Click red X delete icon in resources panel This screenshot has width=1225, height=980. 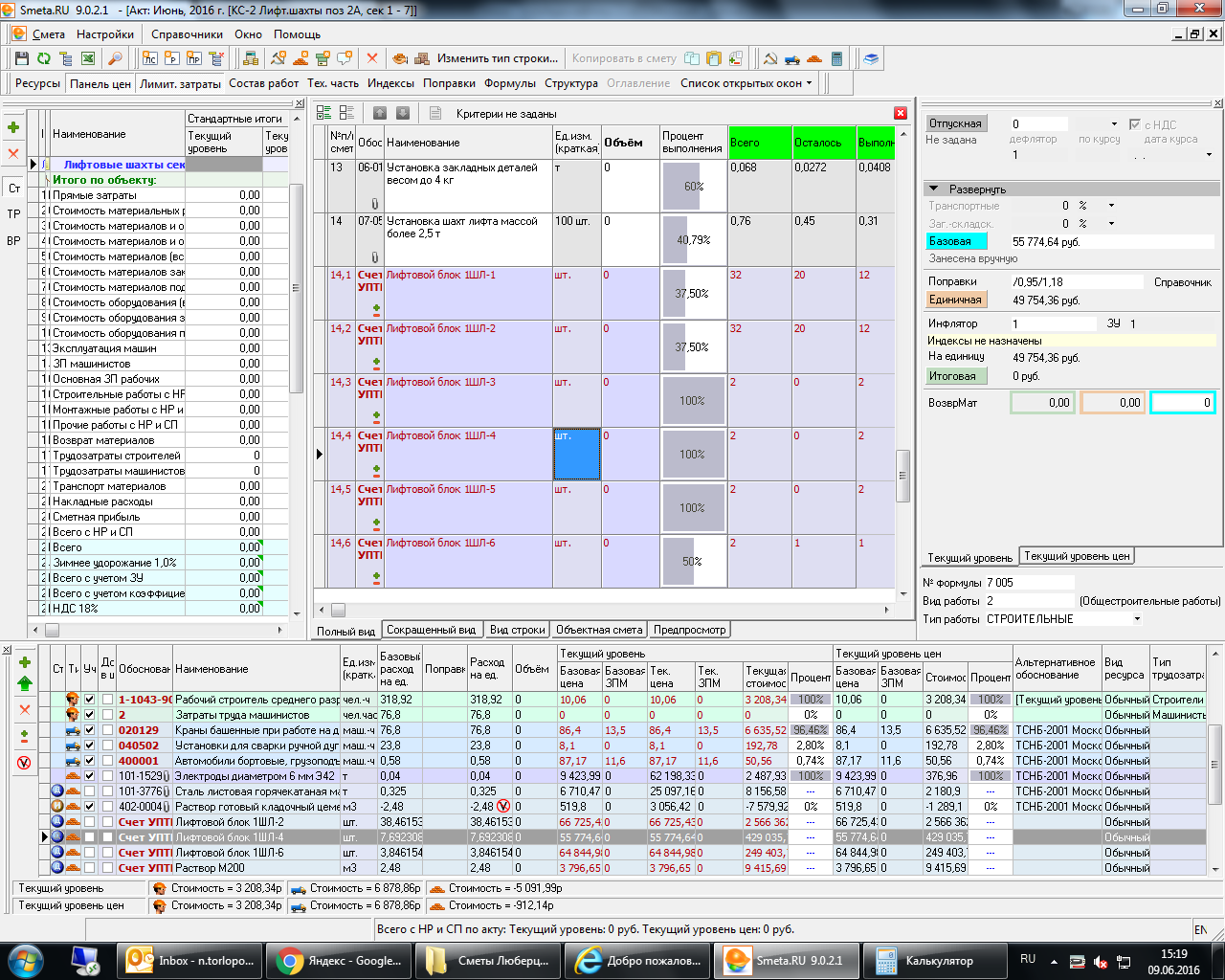tap(25, 709)
